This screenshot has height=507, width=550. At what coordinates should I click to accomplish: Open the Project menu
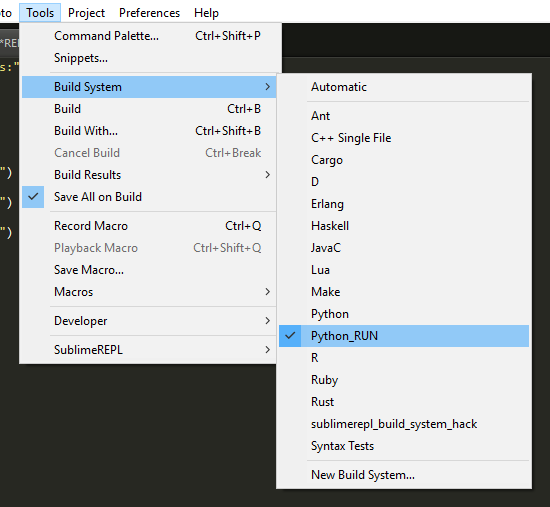coord(86,13)
